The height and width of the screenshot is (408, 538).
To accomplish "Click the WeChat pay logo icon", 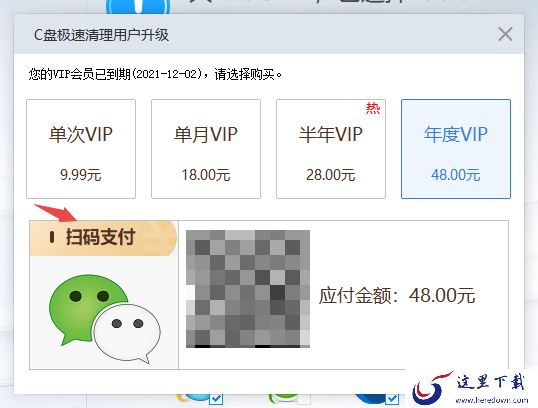I will coord(104,318).
